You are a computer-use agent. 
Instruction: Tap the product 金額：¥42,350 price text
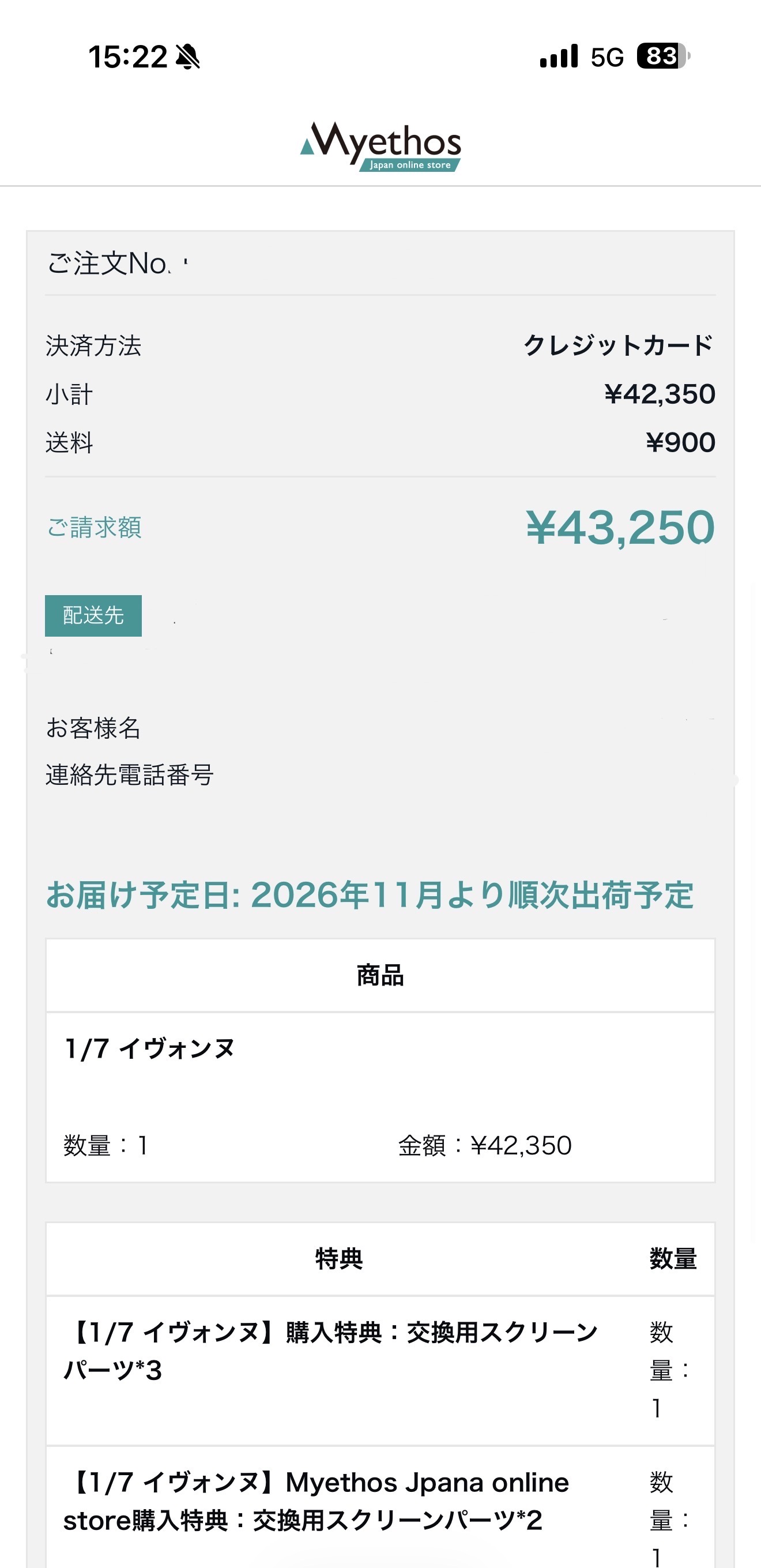pos(485,1145)
